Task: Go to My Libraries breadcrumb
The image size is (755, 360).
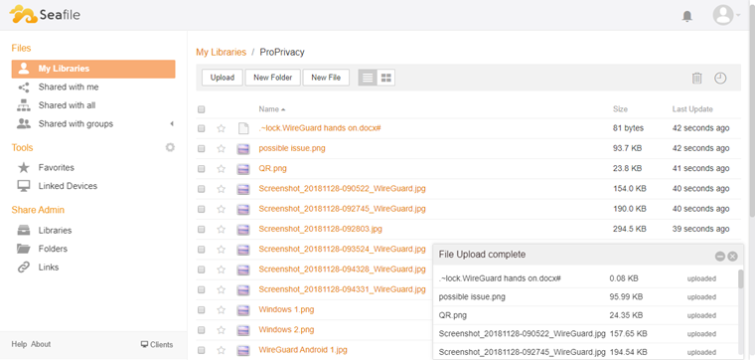Action: pyautogui.click(x=221, y=52)
